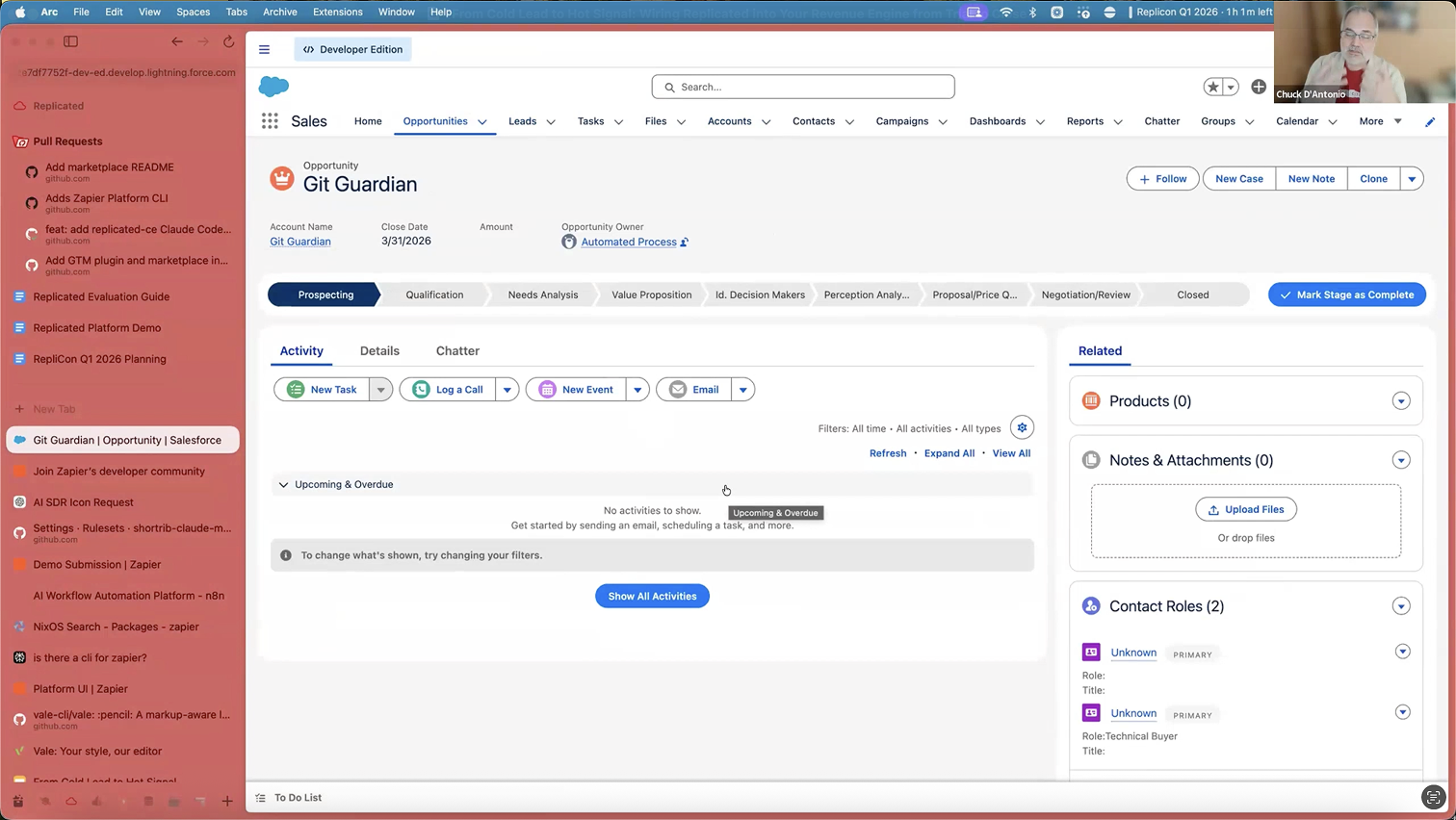The width and height of the screenshot is (1456, 820).
Task: Click Show All Activities button
Action: (x=652, y=597)
